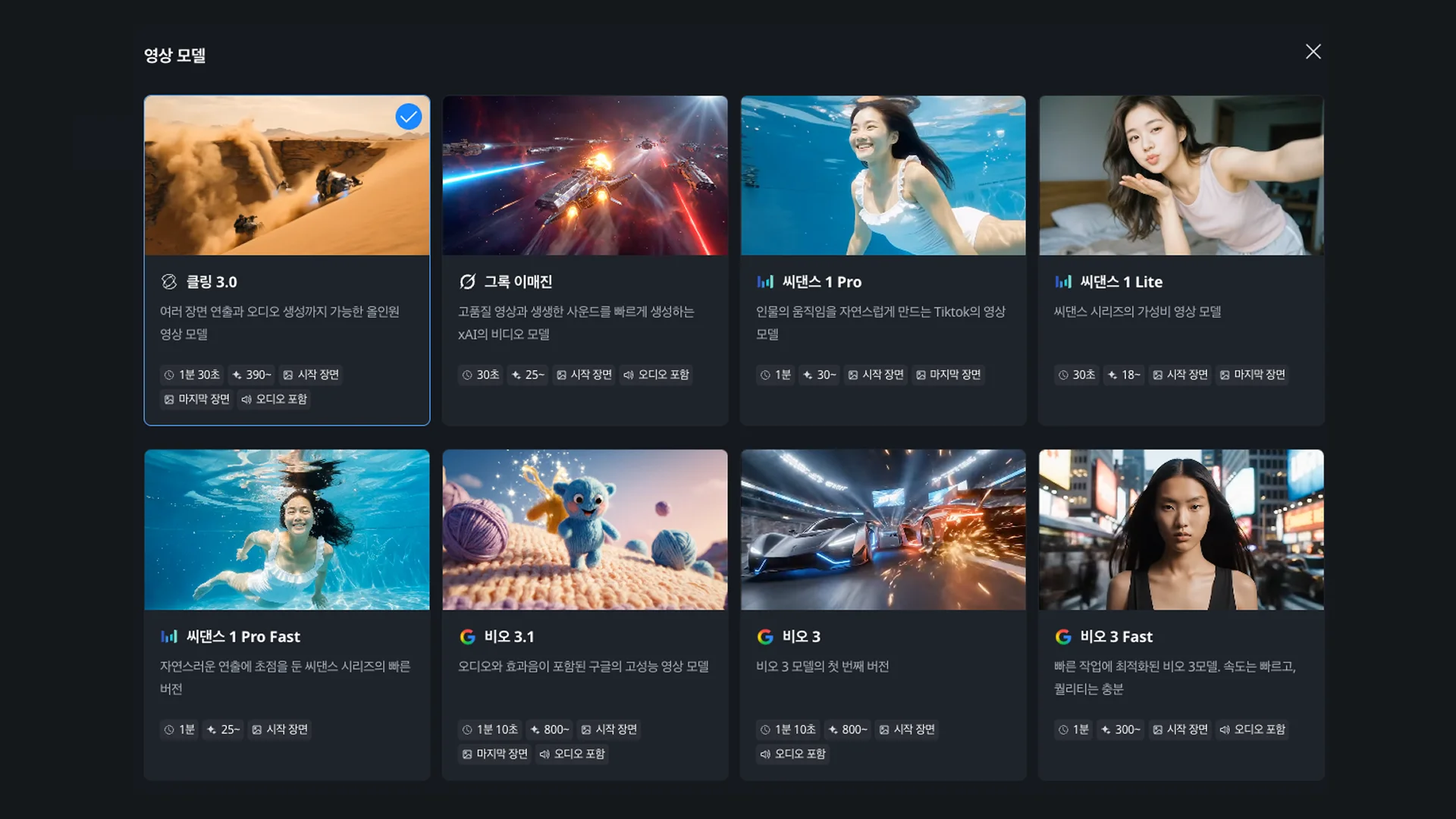Click the 1분 10초 duration tag on 비오 3.1
The height and width of the screenshot is (819, 1456).
coord(490,730)
